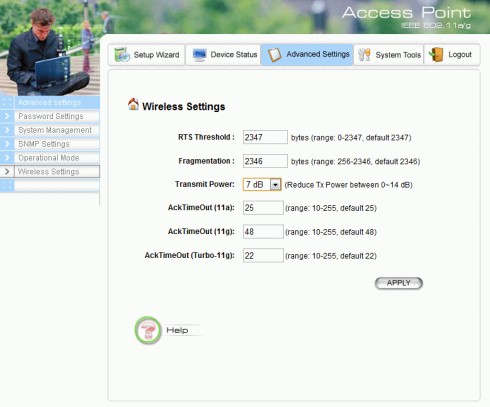
Task: Click the Help question mark icon
Action: (148, 330)
